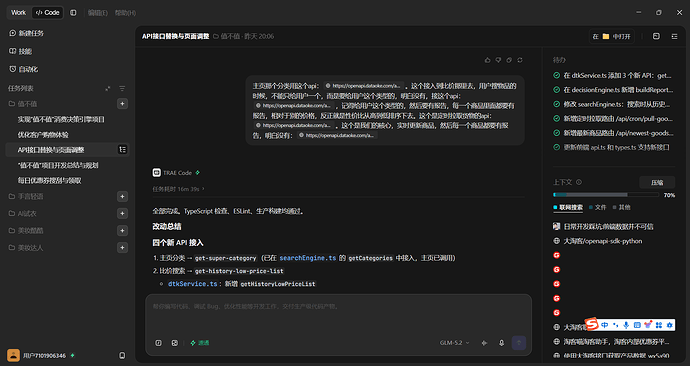Click the device icon beside user name
Screen dimensions: 690x366
pyautogui.click(x=122, y=355)
